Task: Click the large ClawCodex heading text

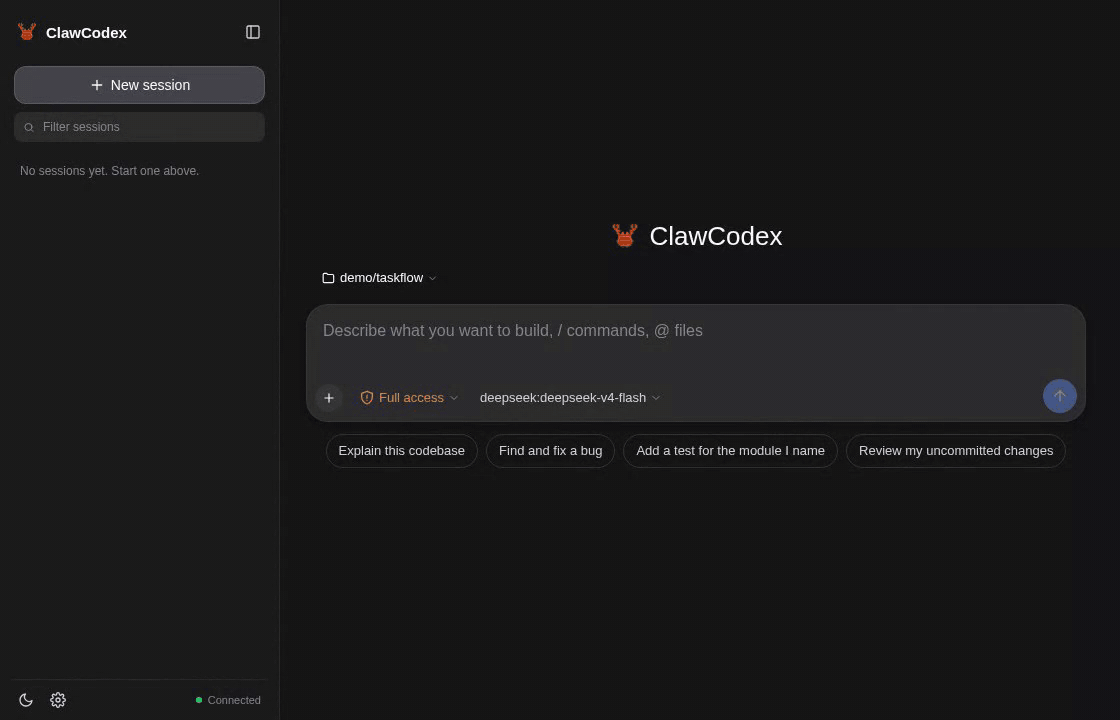Action: [x=716, y=236]
